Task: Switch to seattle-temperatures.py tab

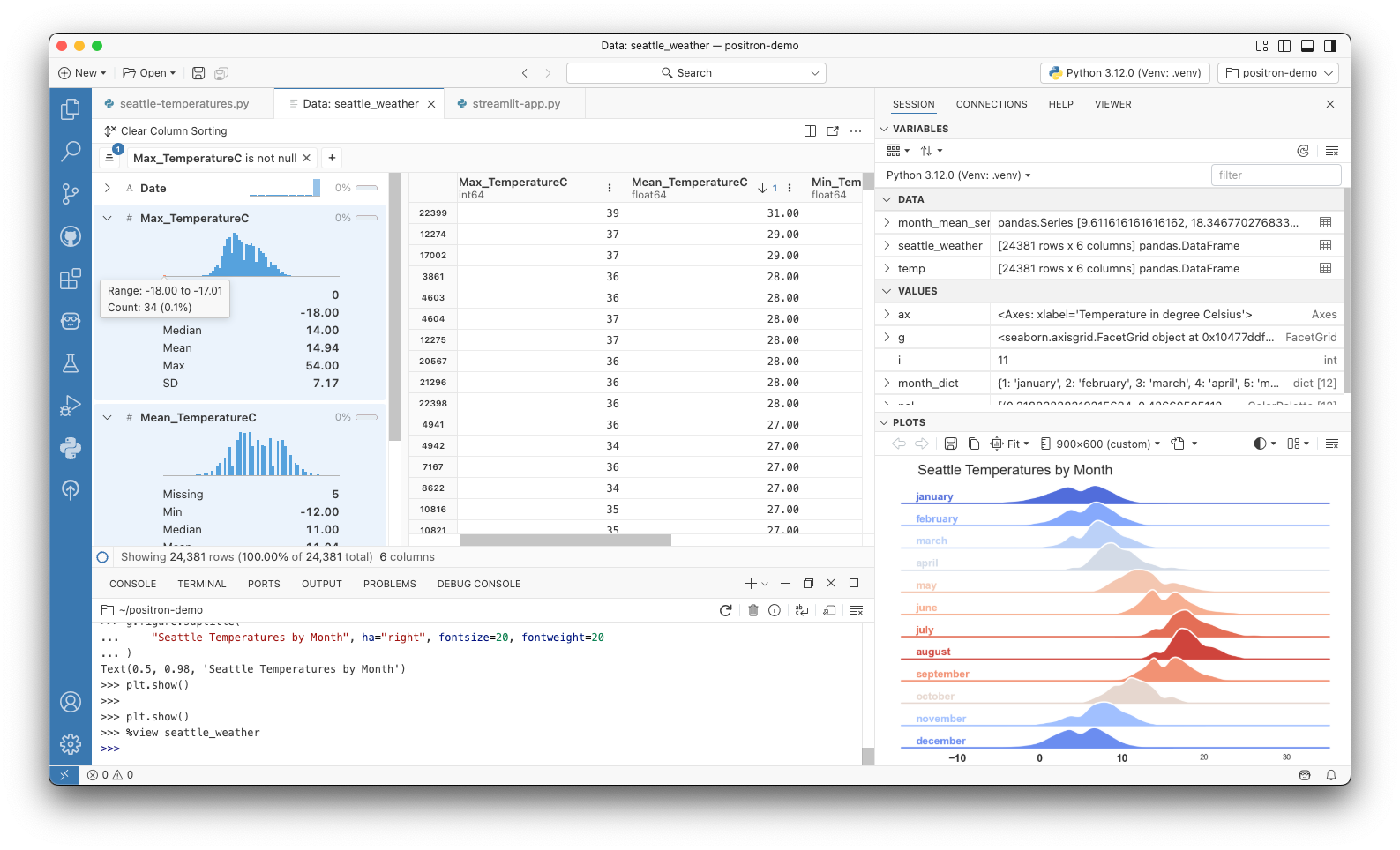Action: pyautogui.click(x=183, y=104)
